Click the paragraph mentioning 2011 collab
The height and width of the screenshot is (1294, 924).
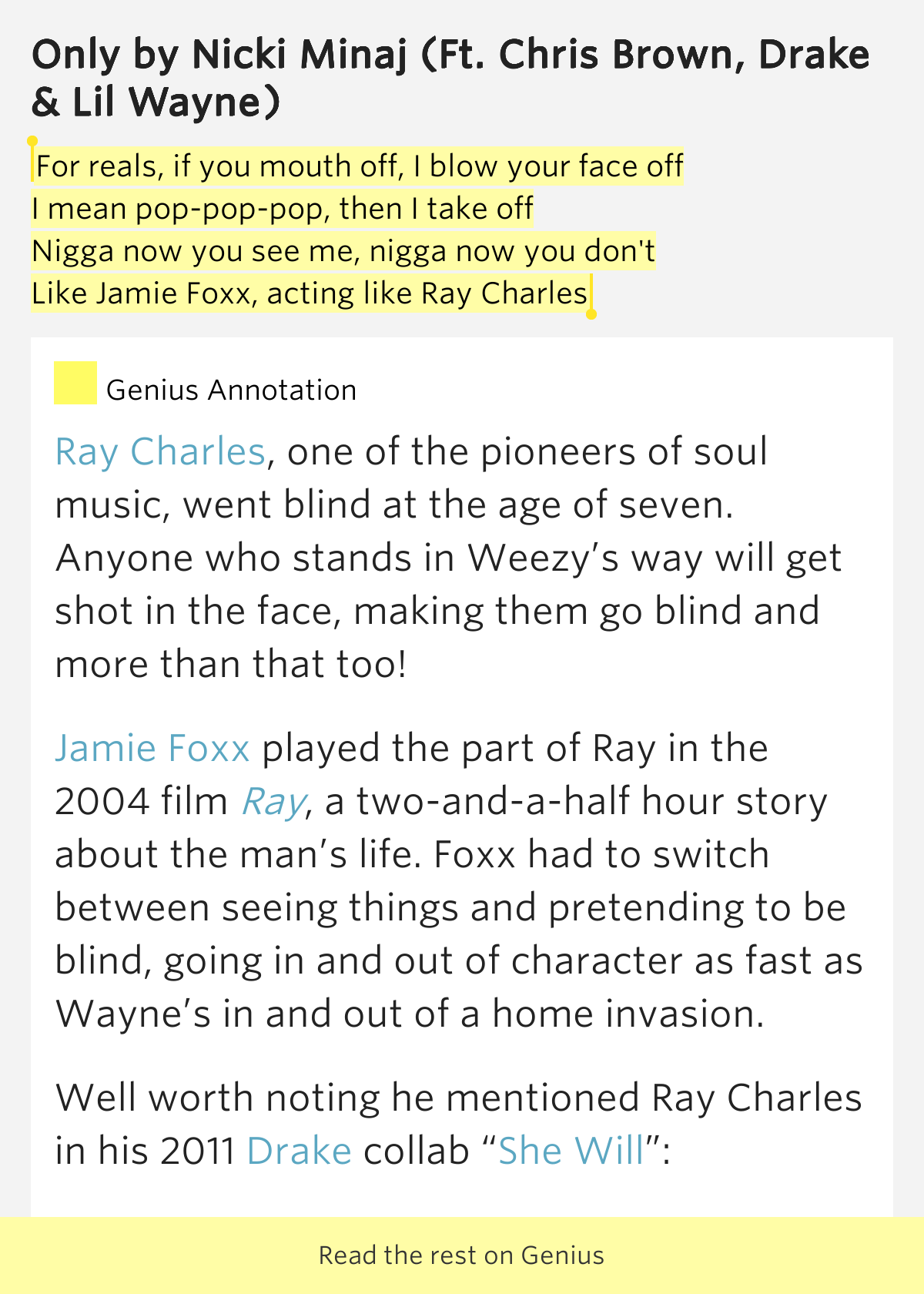(x=459, y=1125)
